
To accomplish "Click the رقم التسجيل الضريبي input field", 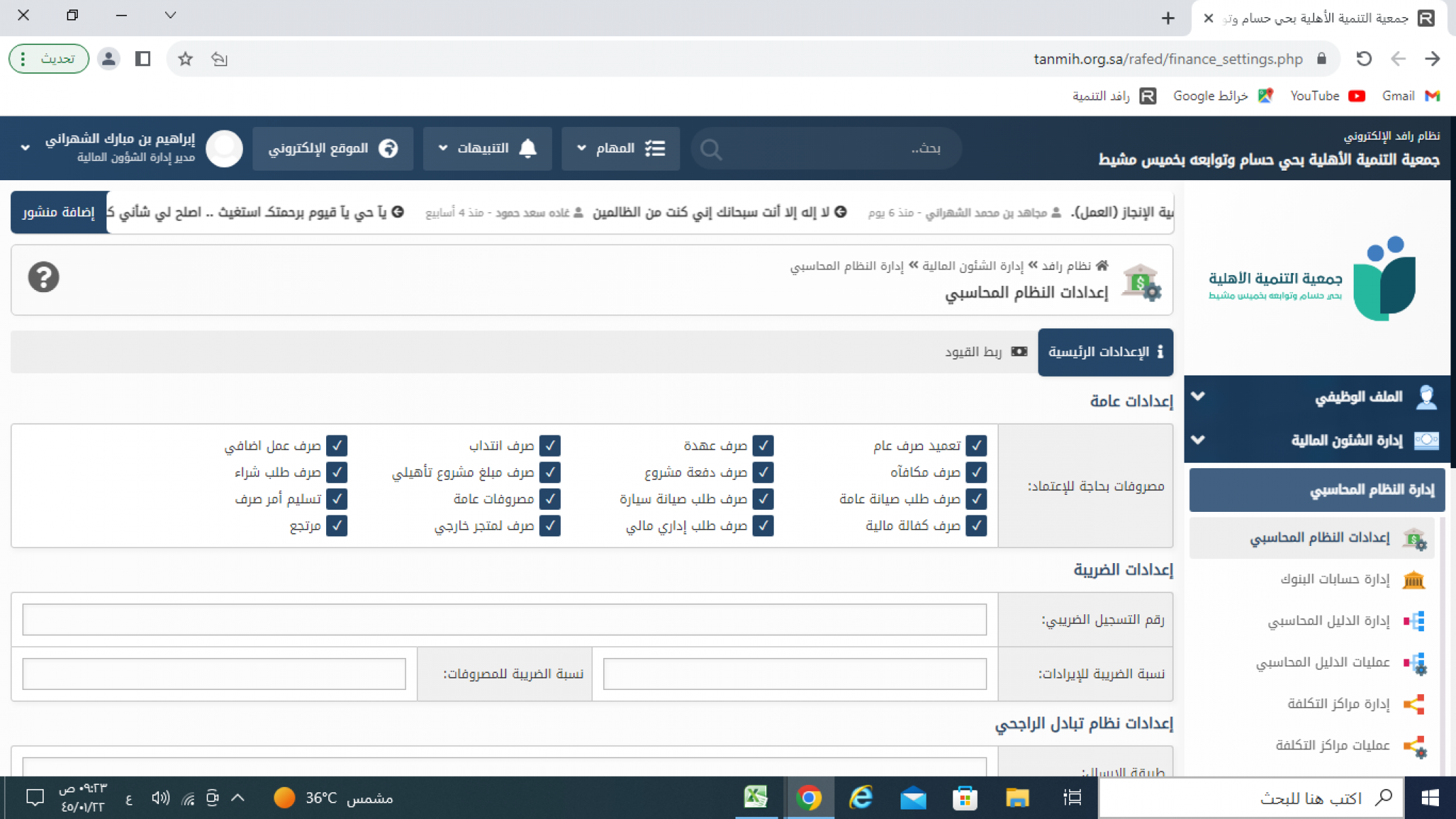I will 504,619.
